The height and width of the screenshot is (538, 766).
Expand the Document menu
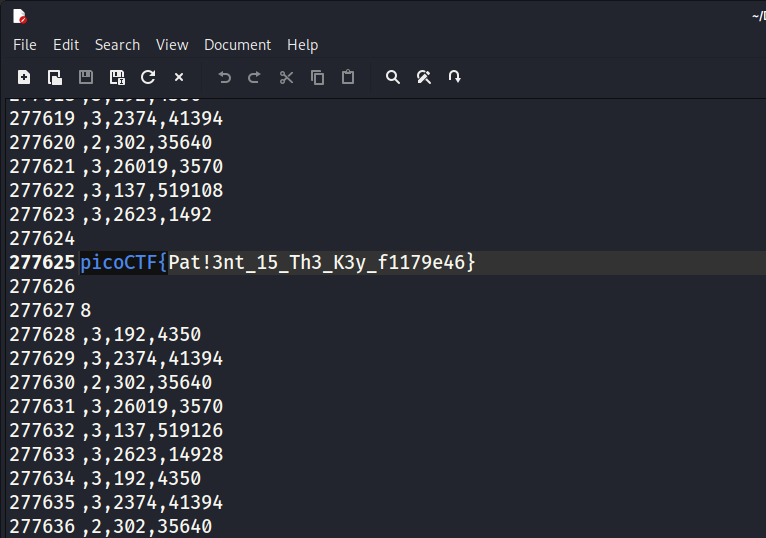coord(237,45)
